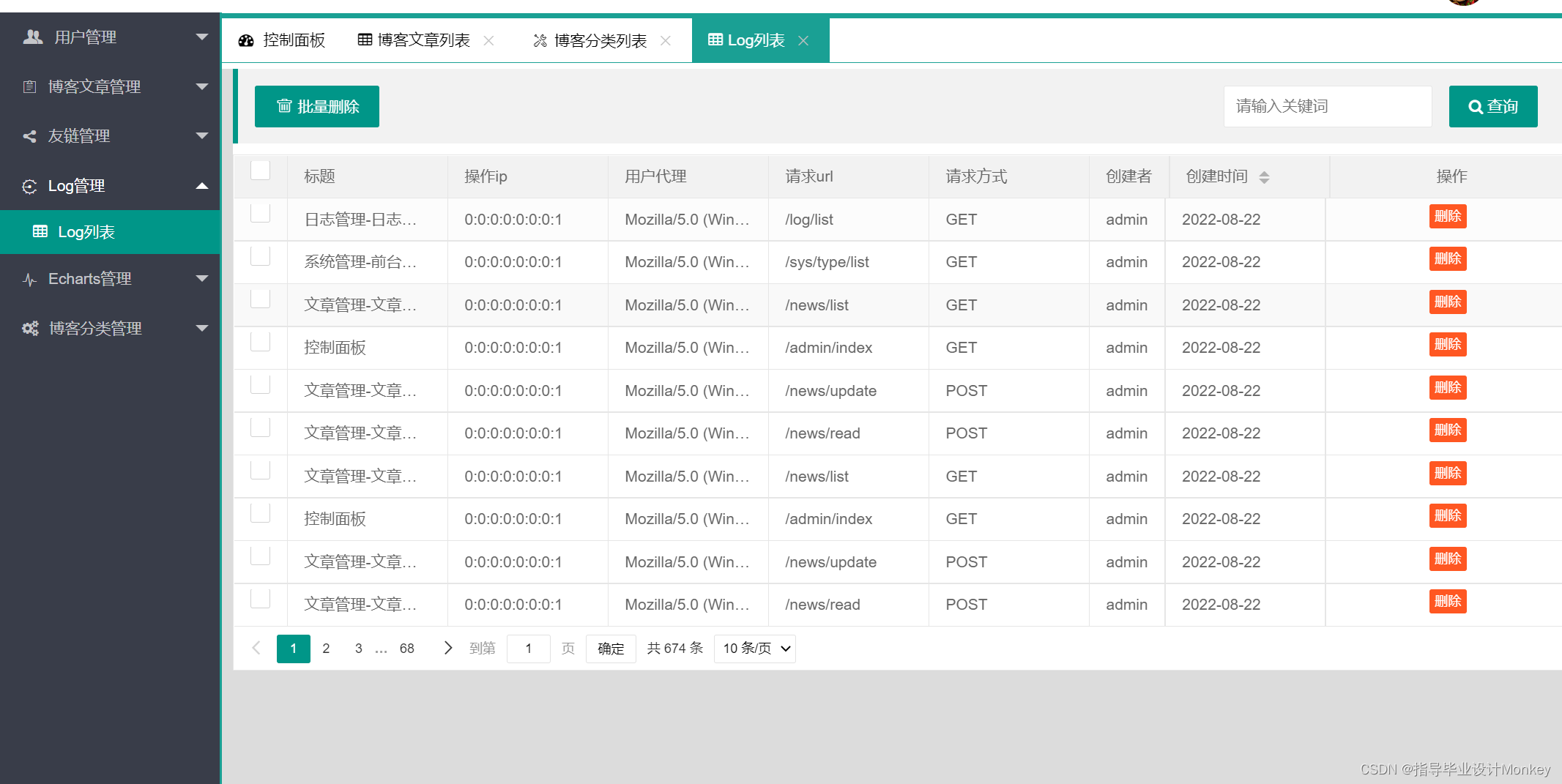Expand 博客分类管理 menu arrow
The image size is (1562, 784).
pyautogui.click(x=202, y=328)
